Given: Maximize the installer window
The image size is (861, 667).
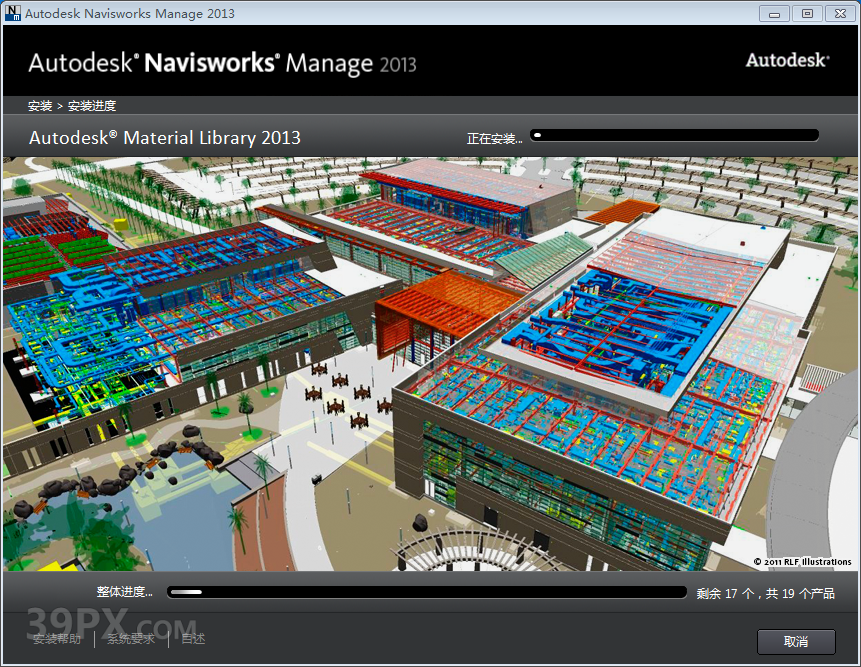Looking at the screenshot, I should point(806,13).
